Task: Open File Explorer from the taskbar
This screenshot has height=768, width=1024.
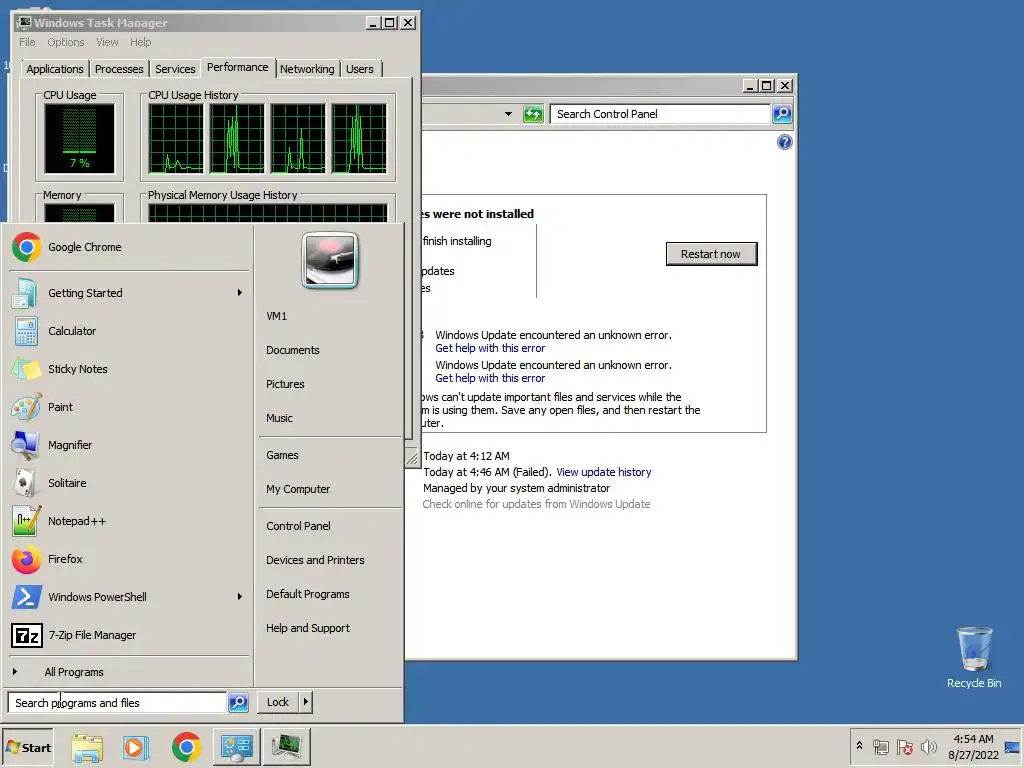Action: (x=87, y=747)
